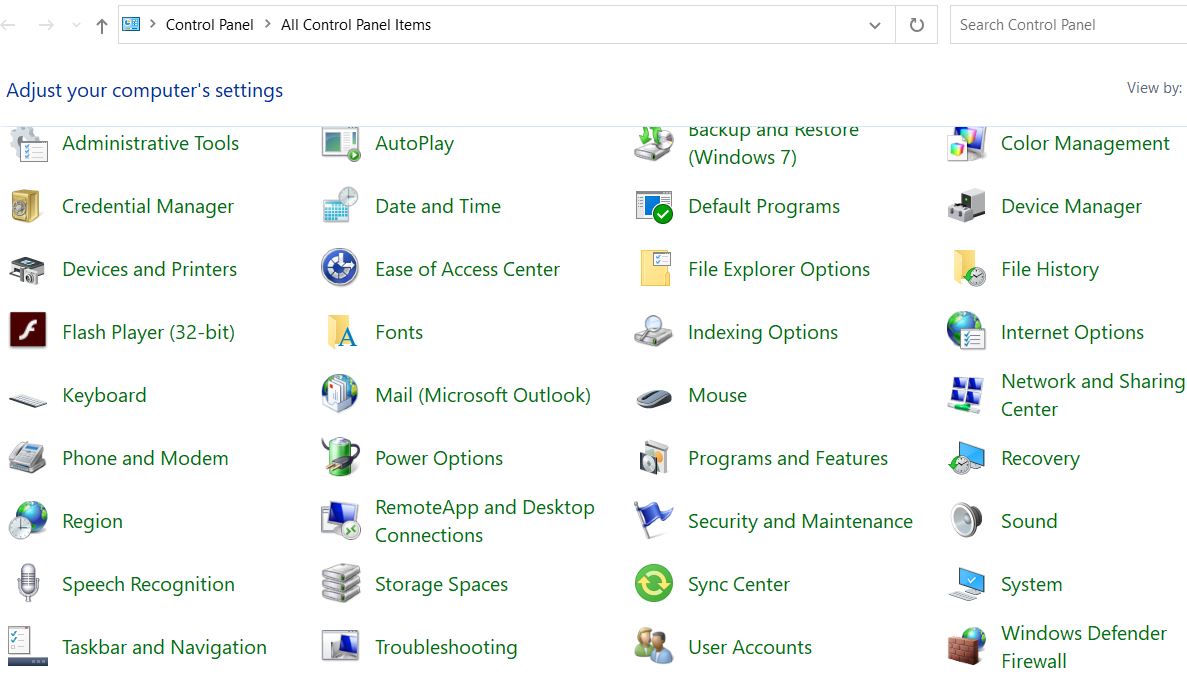Open the Sync Center link
This screenshot has width=1187, height=683.
[739, 585]
